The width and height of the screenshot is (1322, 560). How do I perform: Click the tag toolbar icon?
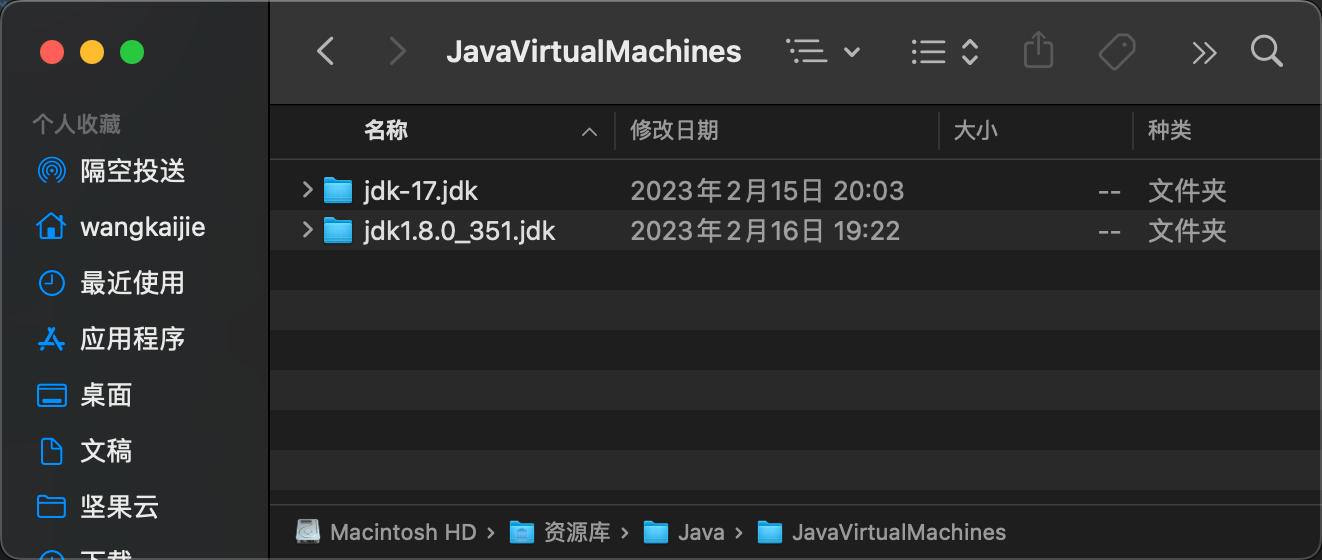[x=1117, y=52]
